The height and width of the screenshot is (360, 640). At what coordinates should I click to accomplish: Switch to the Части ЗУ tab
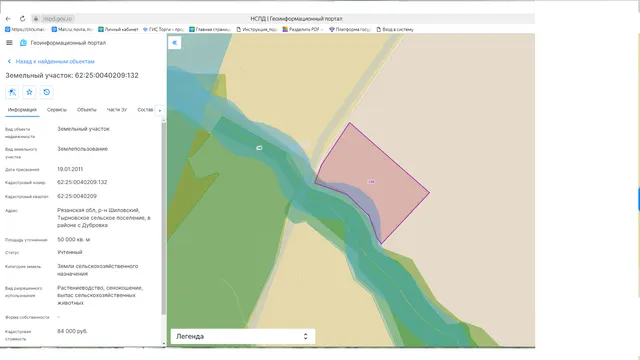tap(117, 110)
